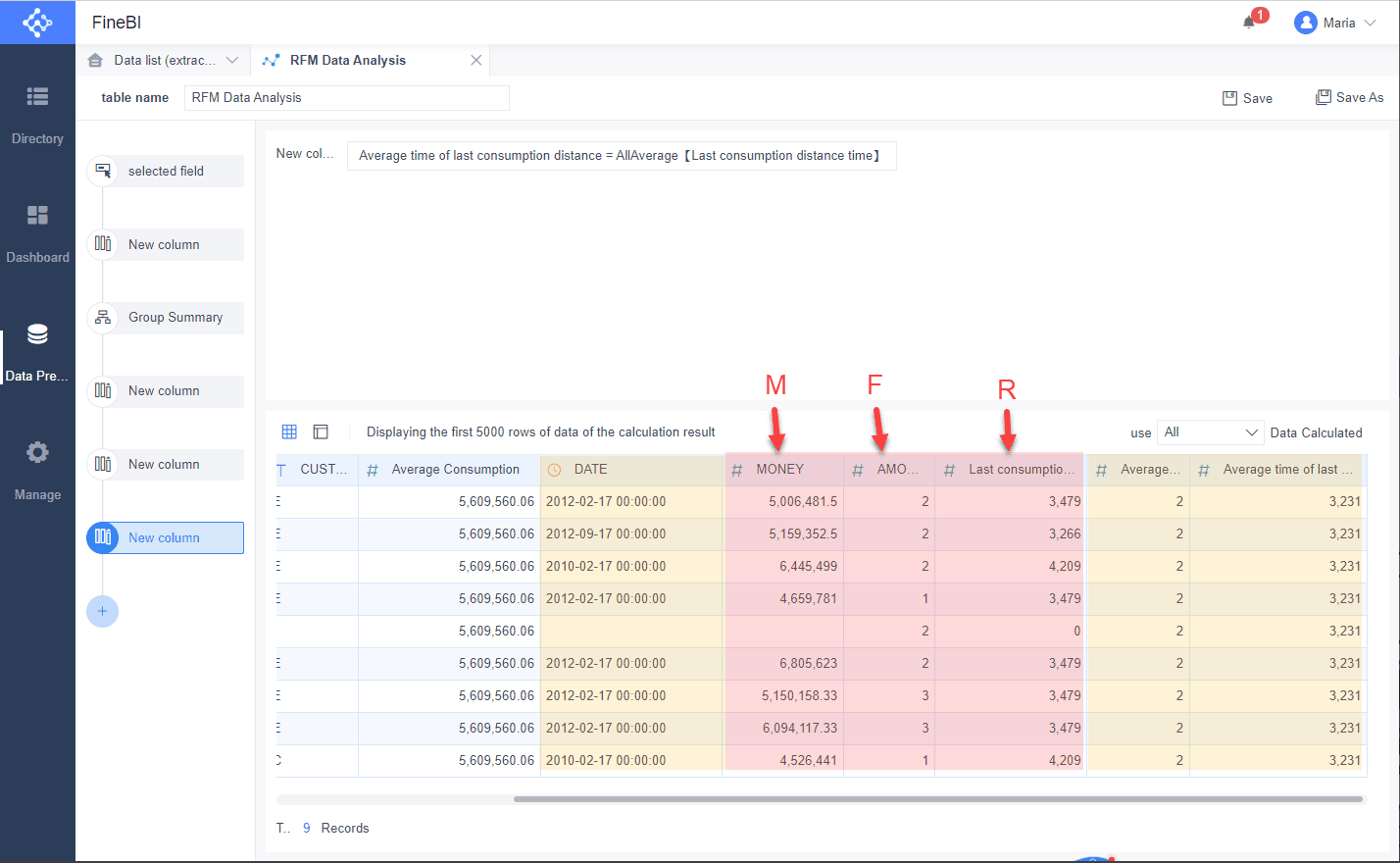Click the Data Calculated label
Image resolution: width=1400 pixels, height=863 pixels.
coord(1316,432)
